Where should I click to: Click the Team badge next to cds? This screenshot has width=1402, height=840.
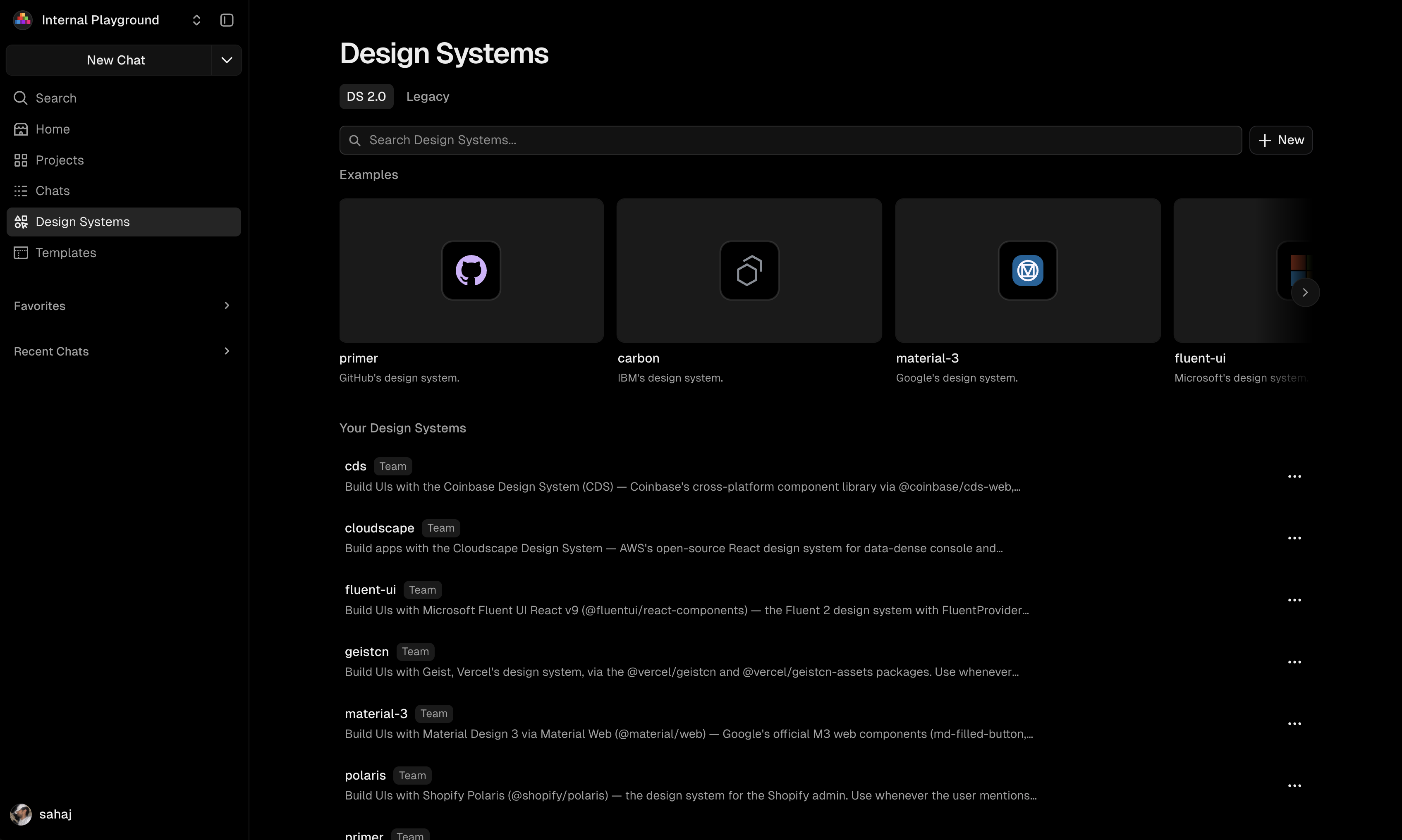[393, 466]
